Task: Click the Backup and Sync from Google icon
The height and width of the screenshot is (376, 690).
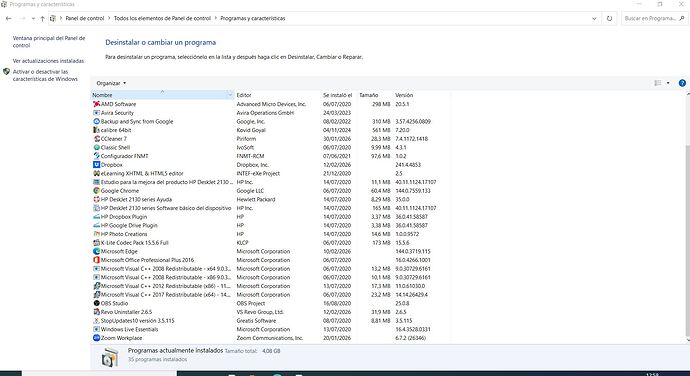Action: tap(96, 122)
